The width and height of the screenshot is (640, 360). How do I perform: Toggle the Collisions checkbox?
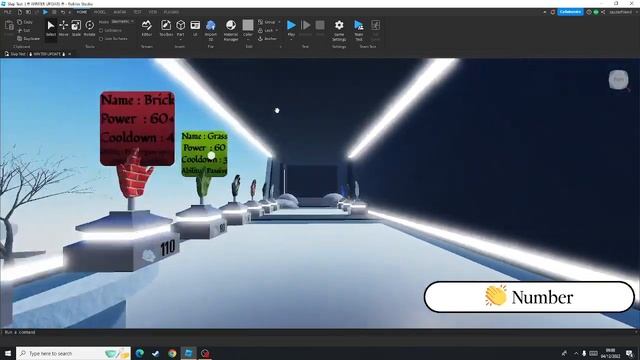point(110,30)
